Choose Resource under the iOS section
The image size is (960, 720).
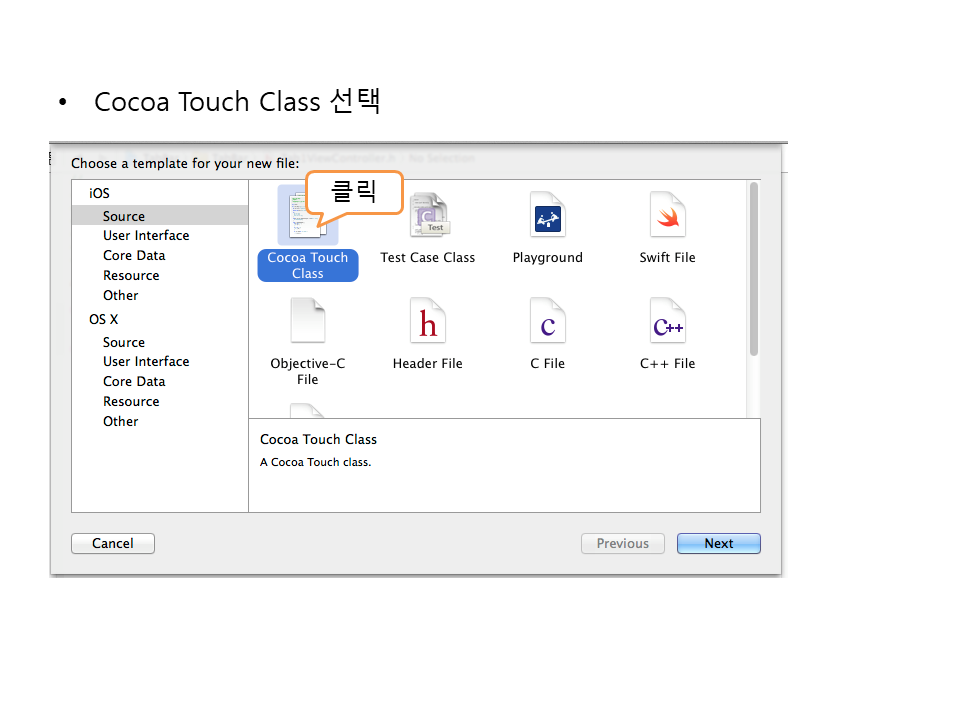[131, 276]
